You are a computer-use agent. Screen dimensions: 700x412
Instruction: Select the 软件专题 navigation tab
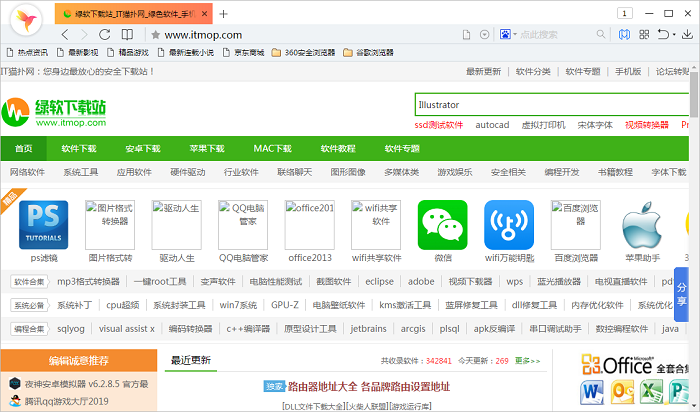(x=402, y=149)
